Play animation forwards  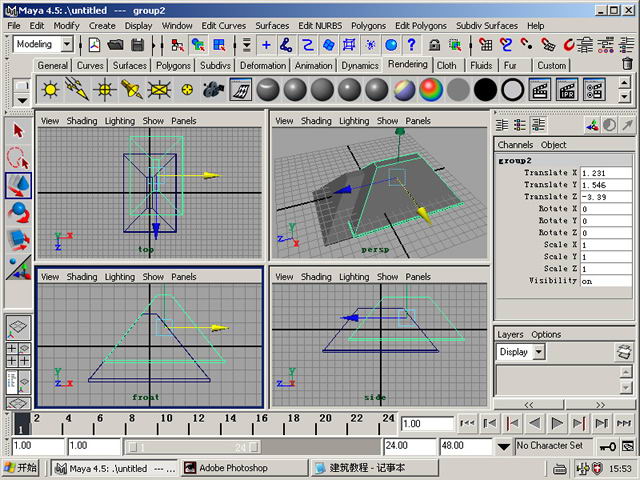(556, 423)
